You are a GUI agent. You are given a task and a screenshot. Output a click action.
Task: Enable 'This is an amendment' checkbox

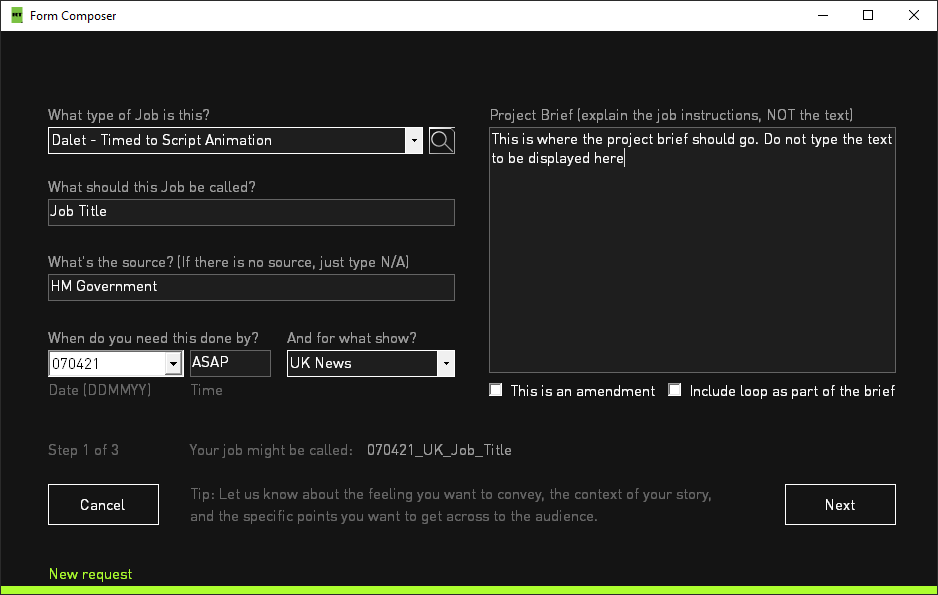[496, 390]
